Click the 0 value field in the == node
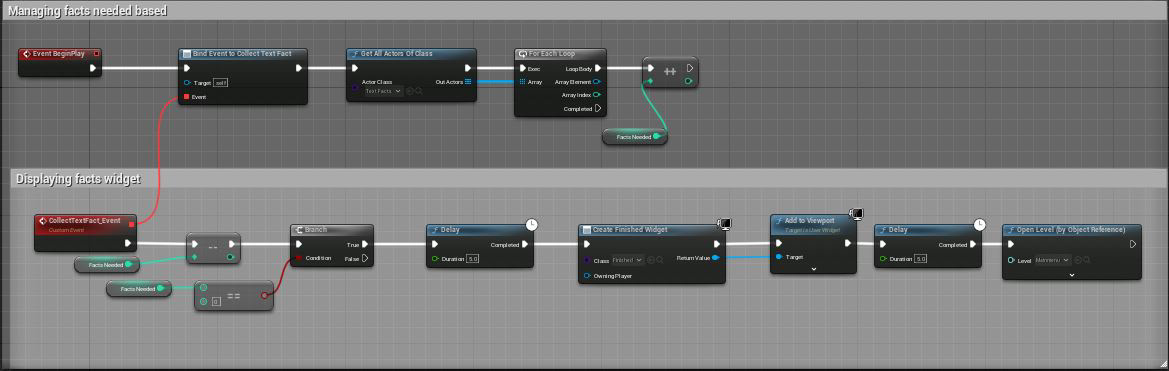The image size is (1169, 371). click(215, 302)
